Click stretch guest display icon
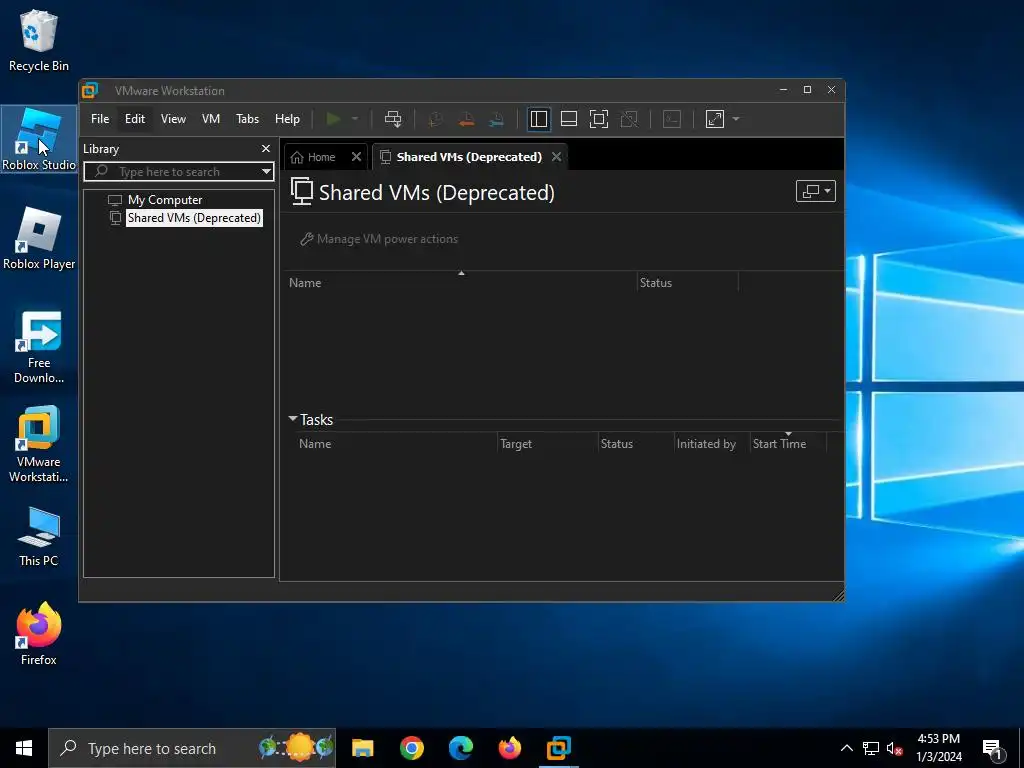 coord(715,119)
